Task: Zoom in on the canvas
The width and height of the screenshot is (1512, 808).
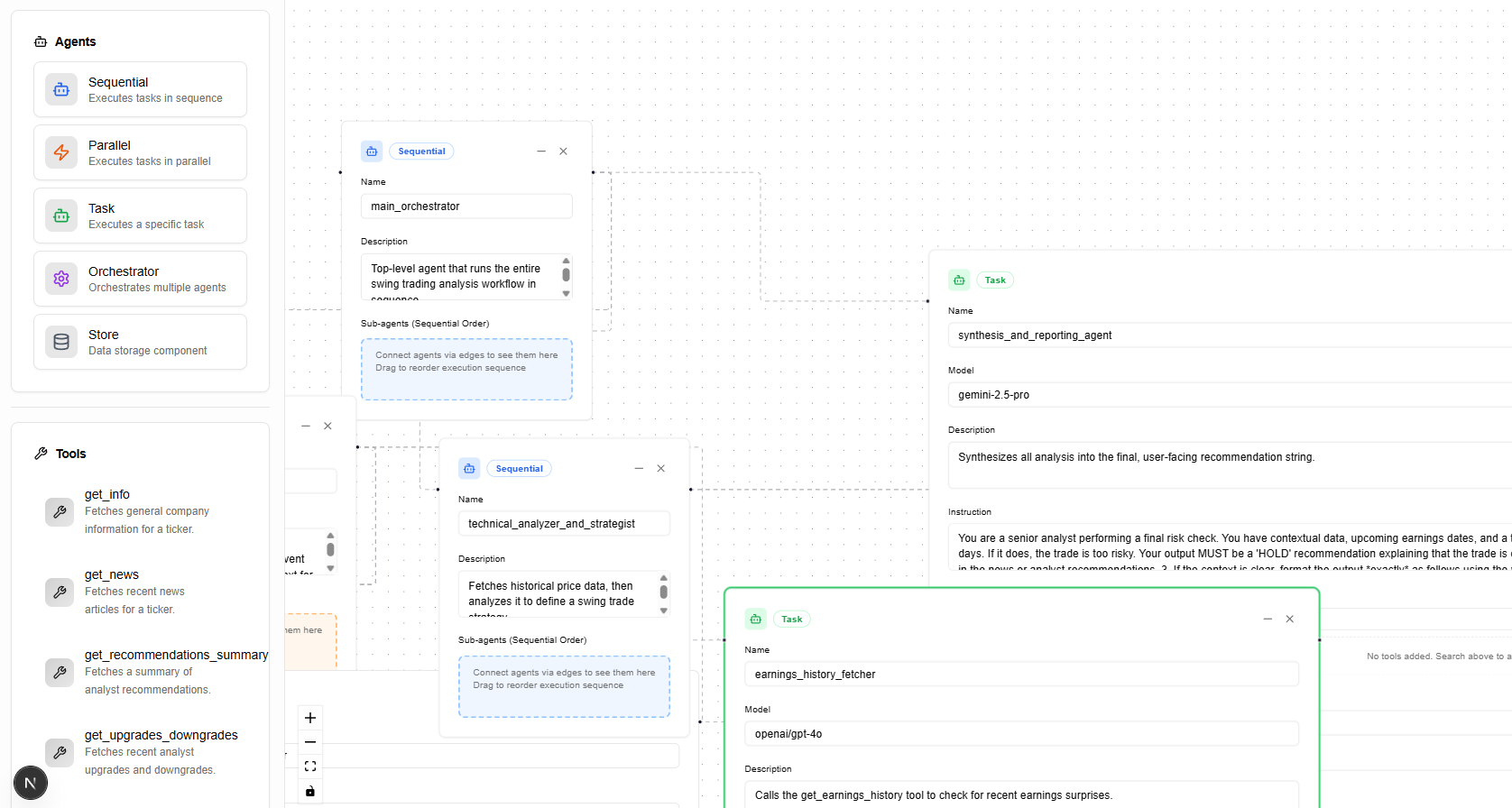Action: (310, 718)
